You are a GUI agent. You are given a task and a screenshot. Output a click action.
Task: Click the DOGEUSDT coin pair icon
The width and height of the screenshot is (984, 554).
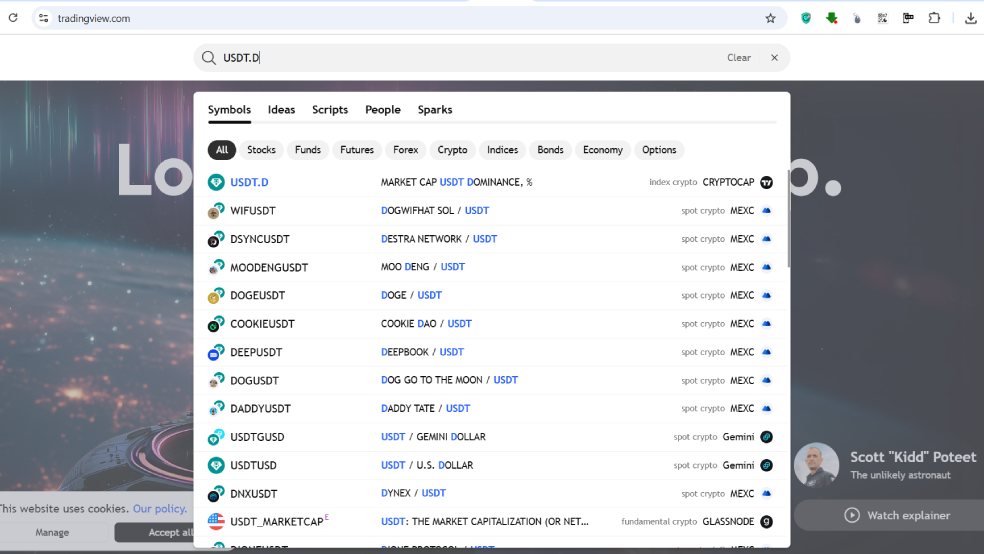tap(216, 296)
